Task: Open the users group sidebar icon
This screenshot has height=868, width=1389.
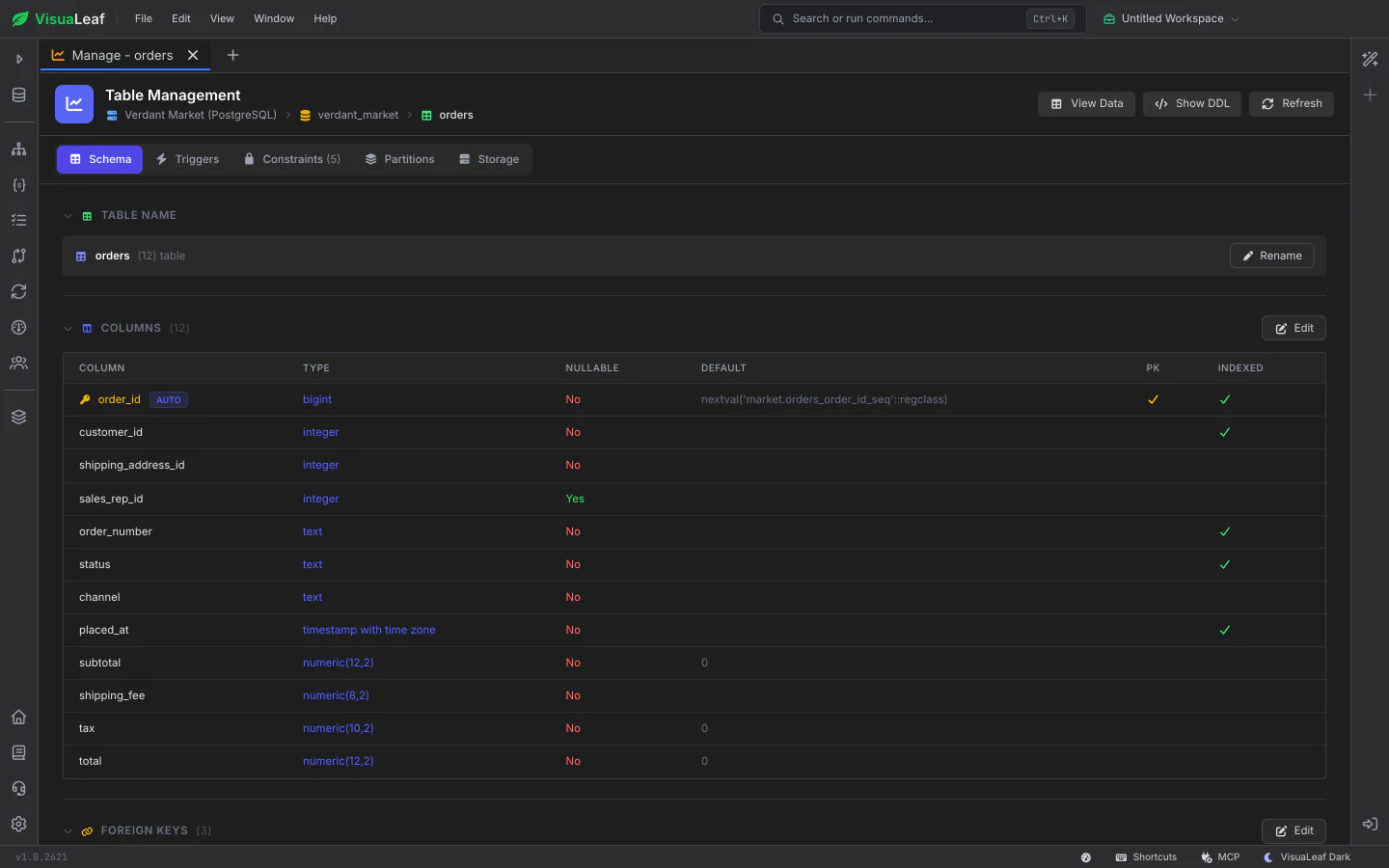Action: point(18,364)
